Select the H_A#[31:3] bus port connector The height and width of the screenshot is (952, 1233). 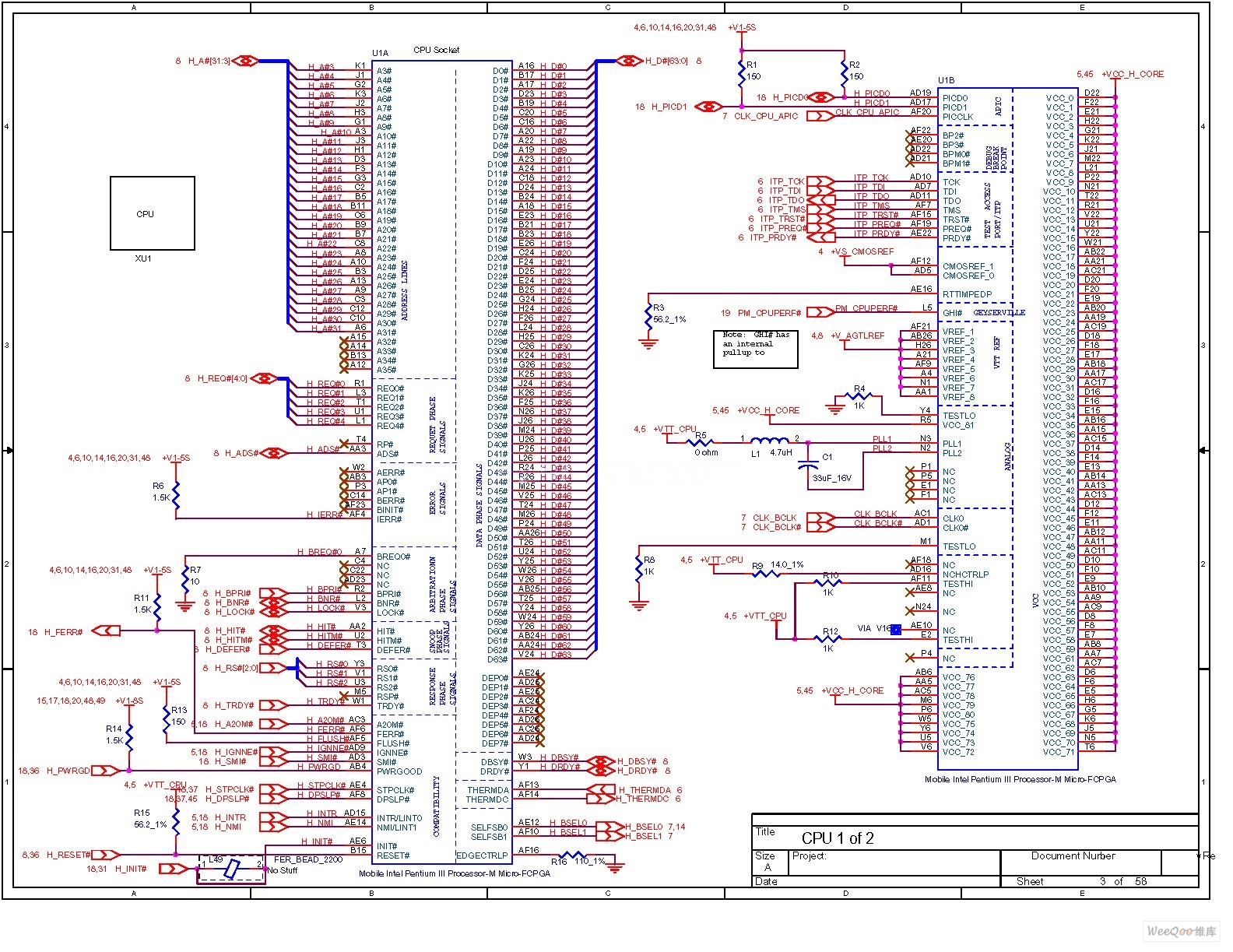click(x=245, y=61)
